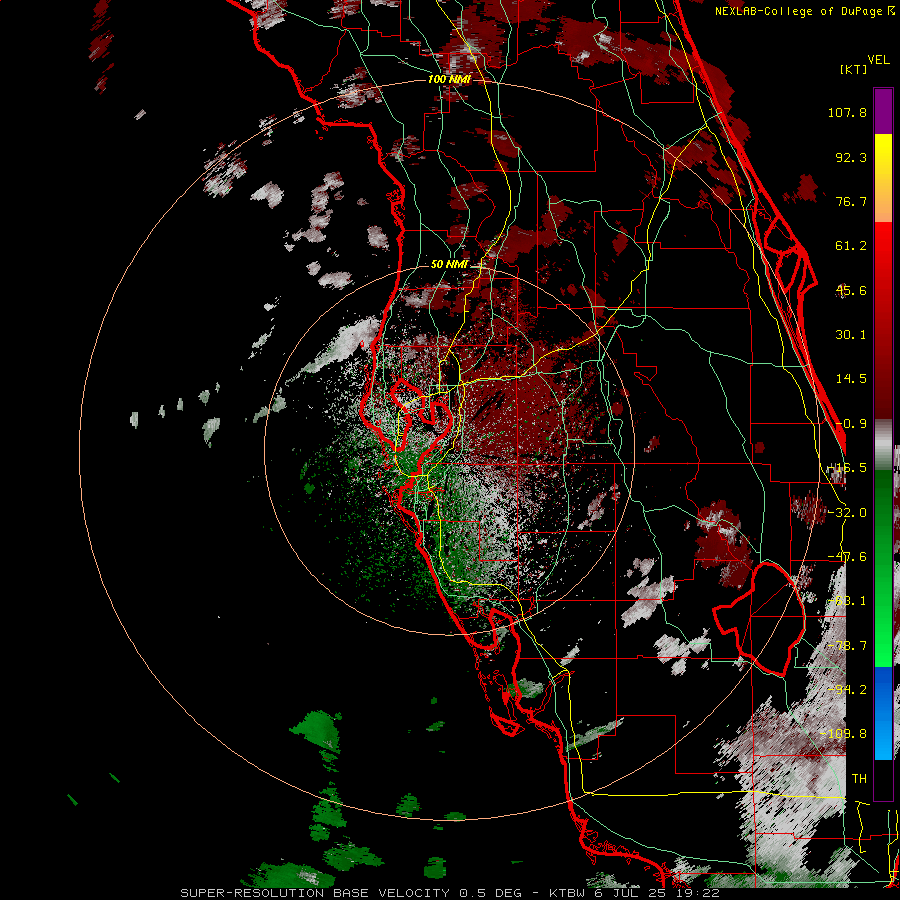Select the -32.0 value on velocity scale
Screen dimensions: 900x900
pos(847,513)
